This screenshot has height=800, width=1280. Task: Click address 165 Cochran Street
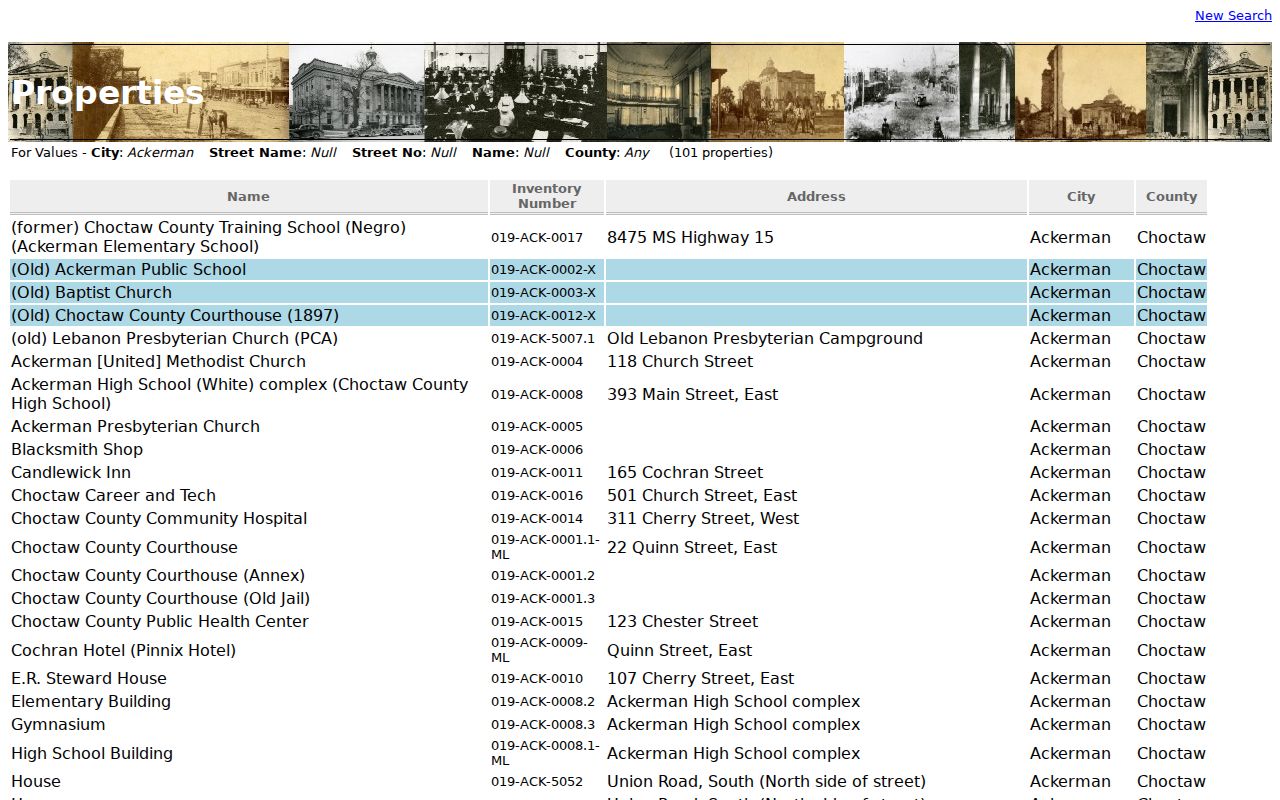point(685,472)
